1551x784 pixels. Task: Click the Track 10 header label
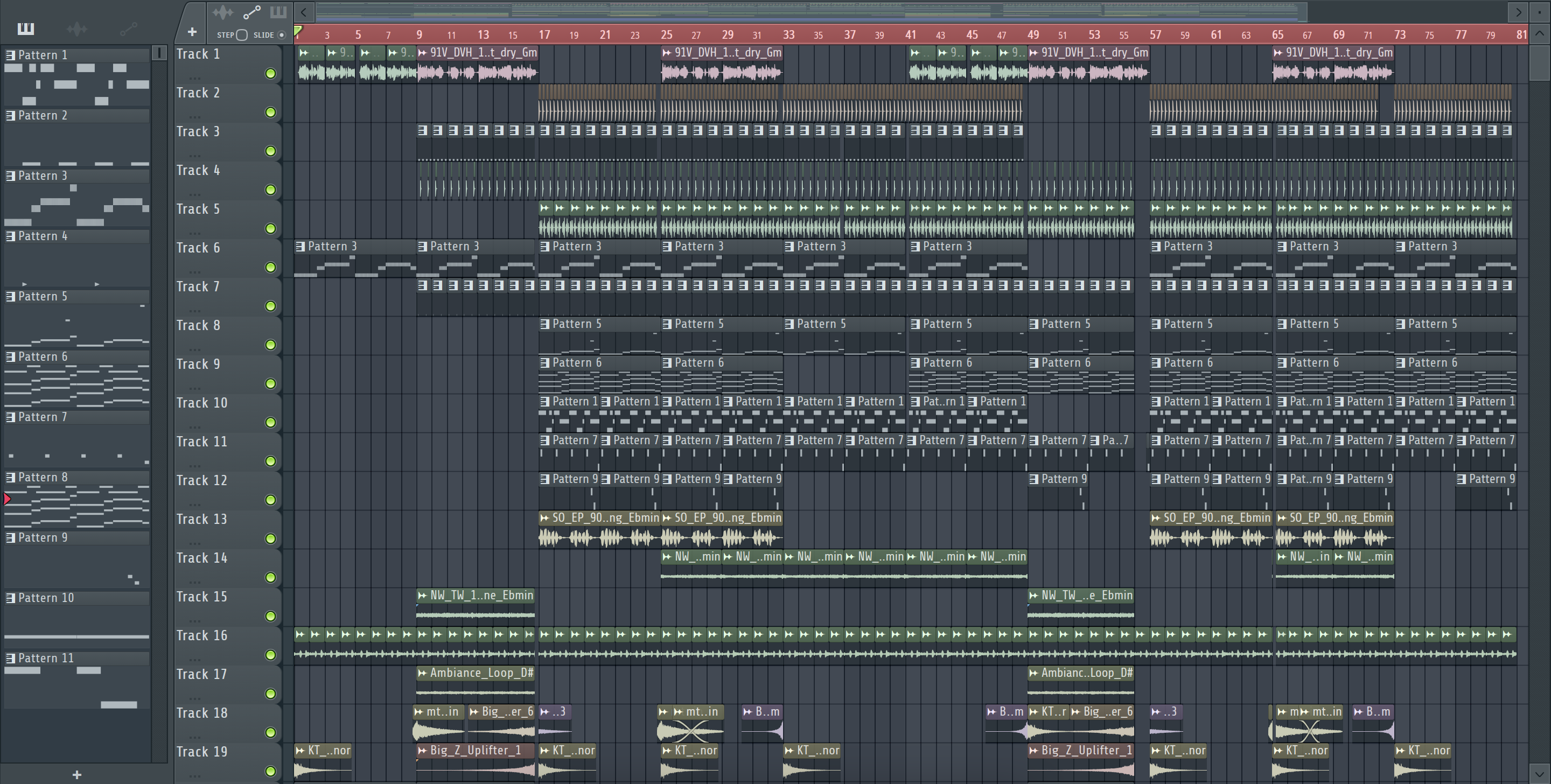202,403
